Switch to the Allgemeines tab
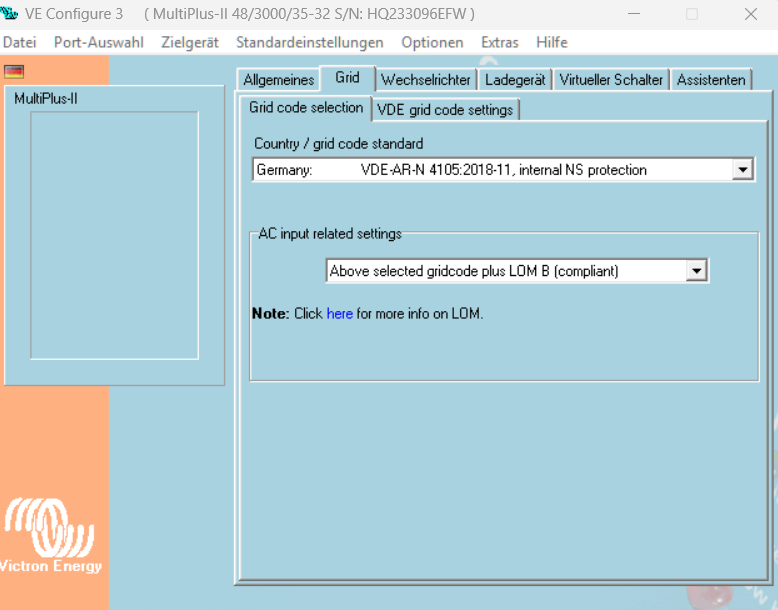The image size is (778, 610). pos(278,80)
